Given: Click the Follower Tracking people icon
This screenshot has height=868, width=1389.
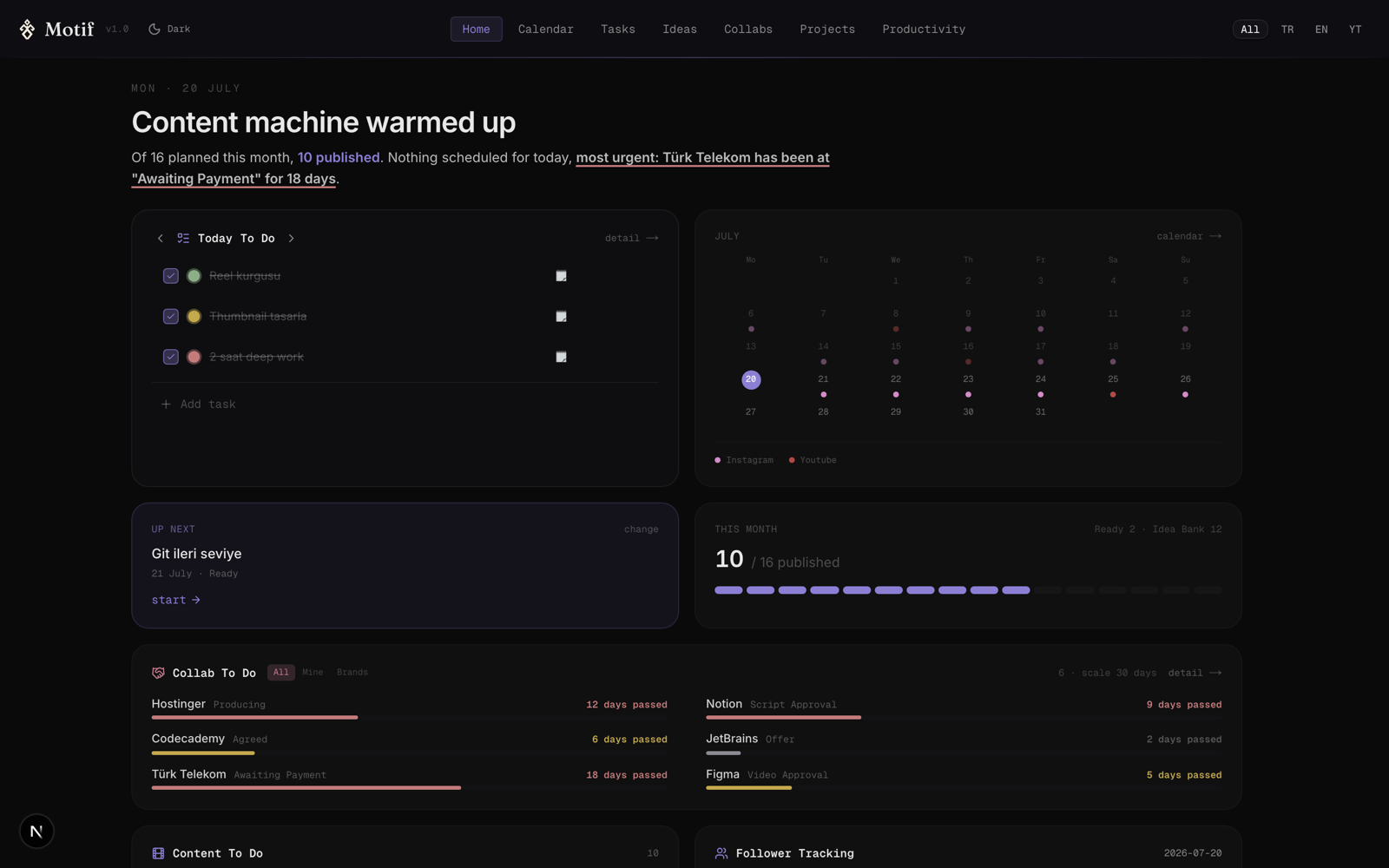Looking at the screenshot, I should [721, 853].
